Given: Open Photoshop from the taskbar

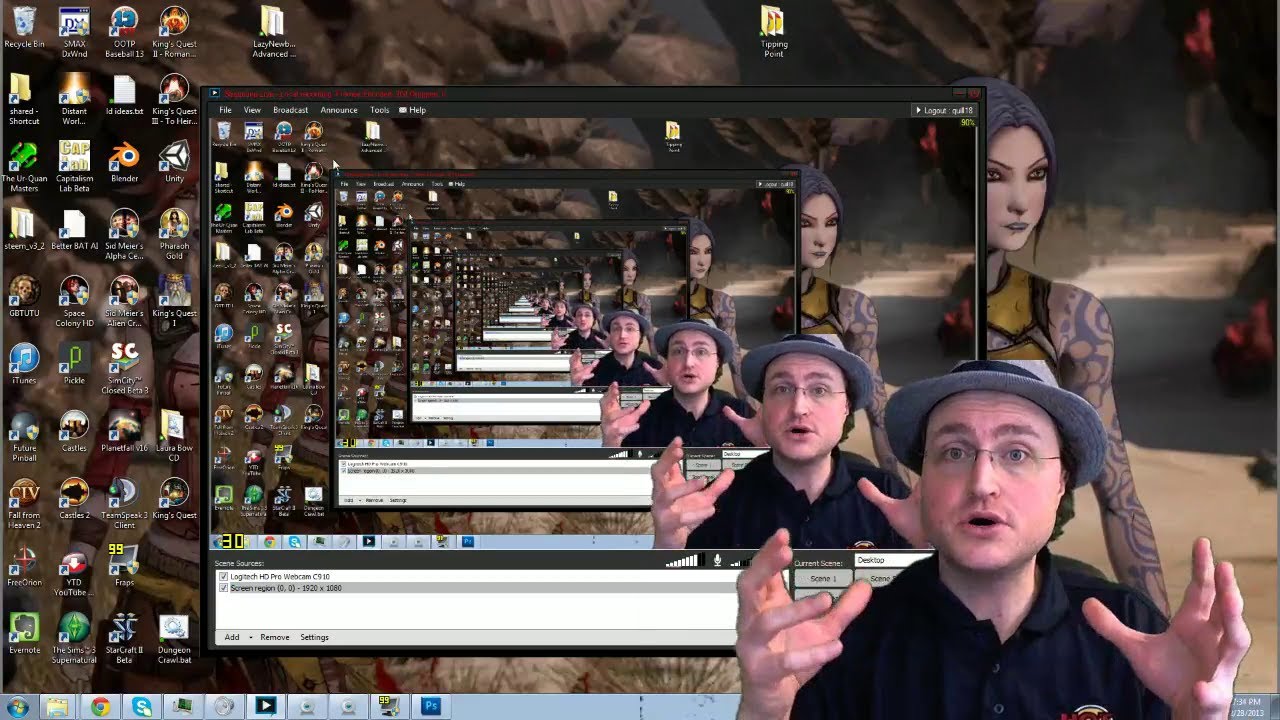Looking at the screenshot, I should point(431,707).
